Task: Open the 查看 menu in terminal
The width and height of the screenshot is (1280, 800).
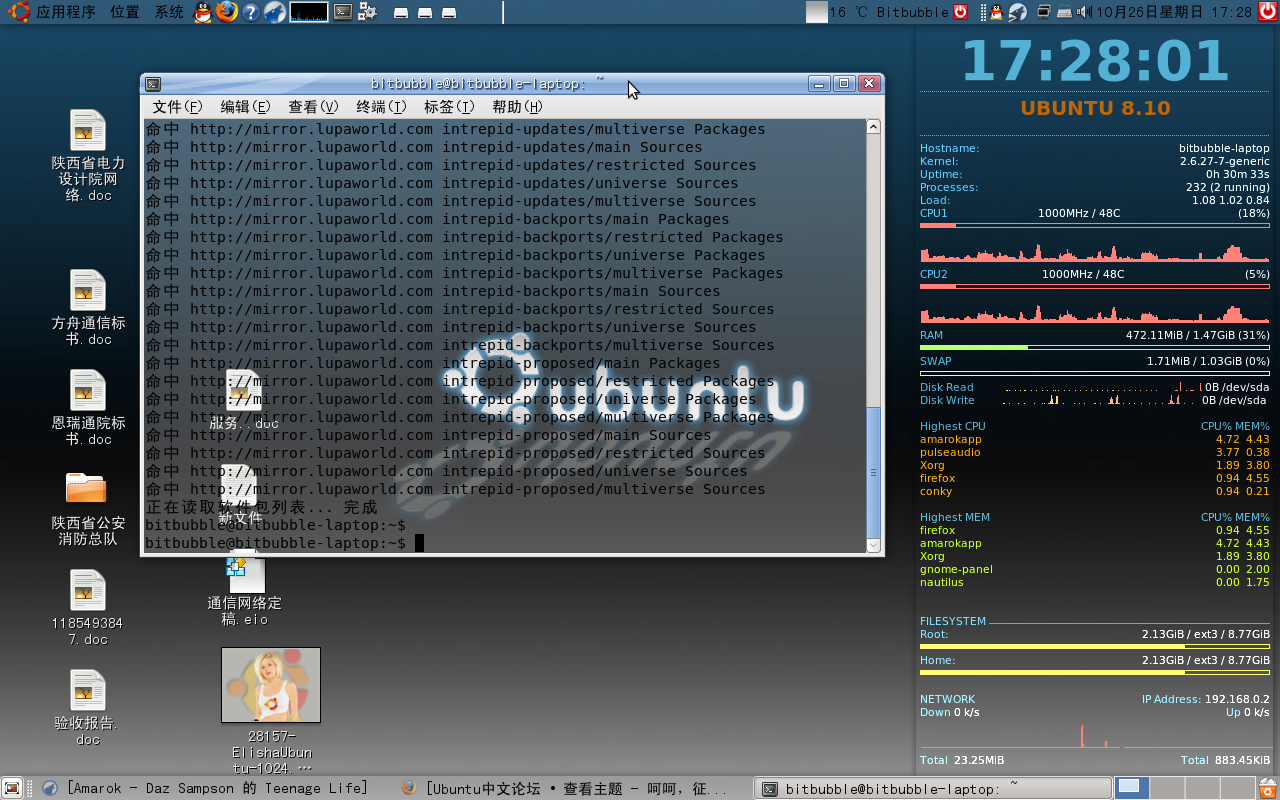Action: click(x=313, y=107)
